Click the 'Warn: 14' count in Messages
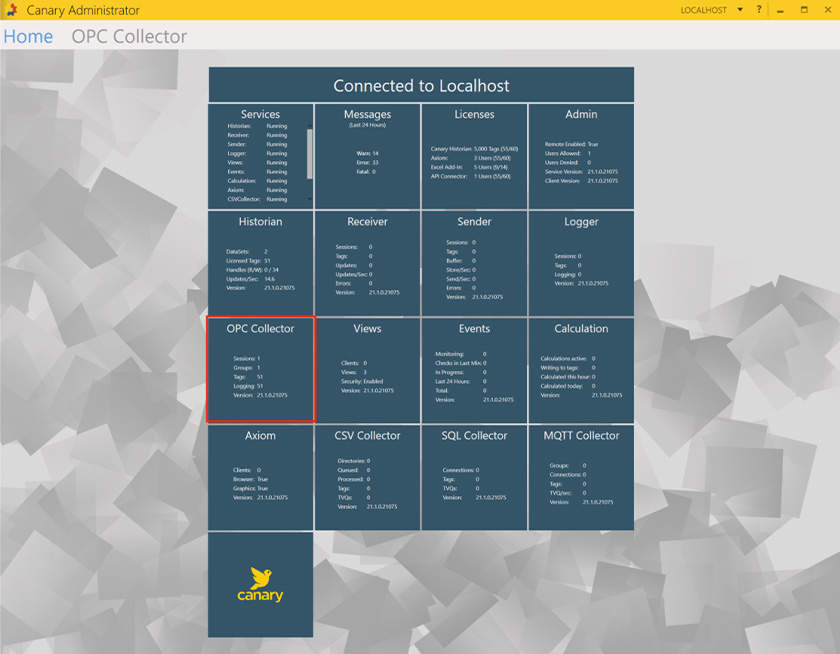This screenshot has width=840, height=654. (x=368, y=153)
